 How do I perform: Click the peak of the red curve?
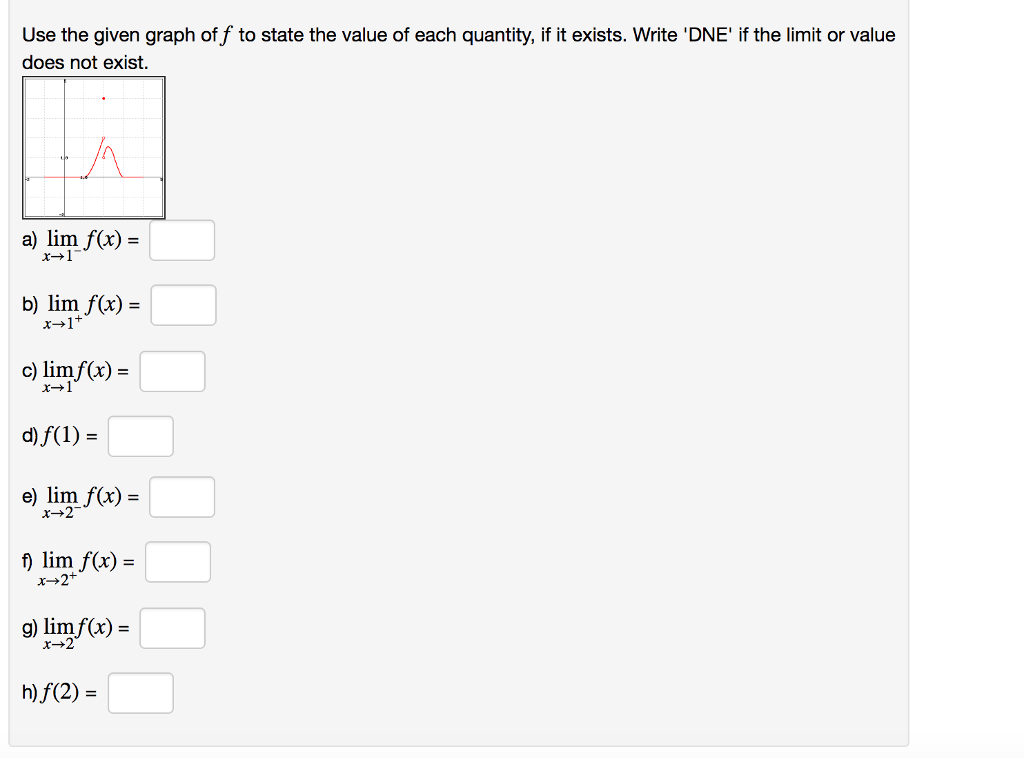pyautogui.click(x=108, y=147)
